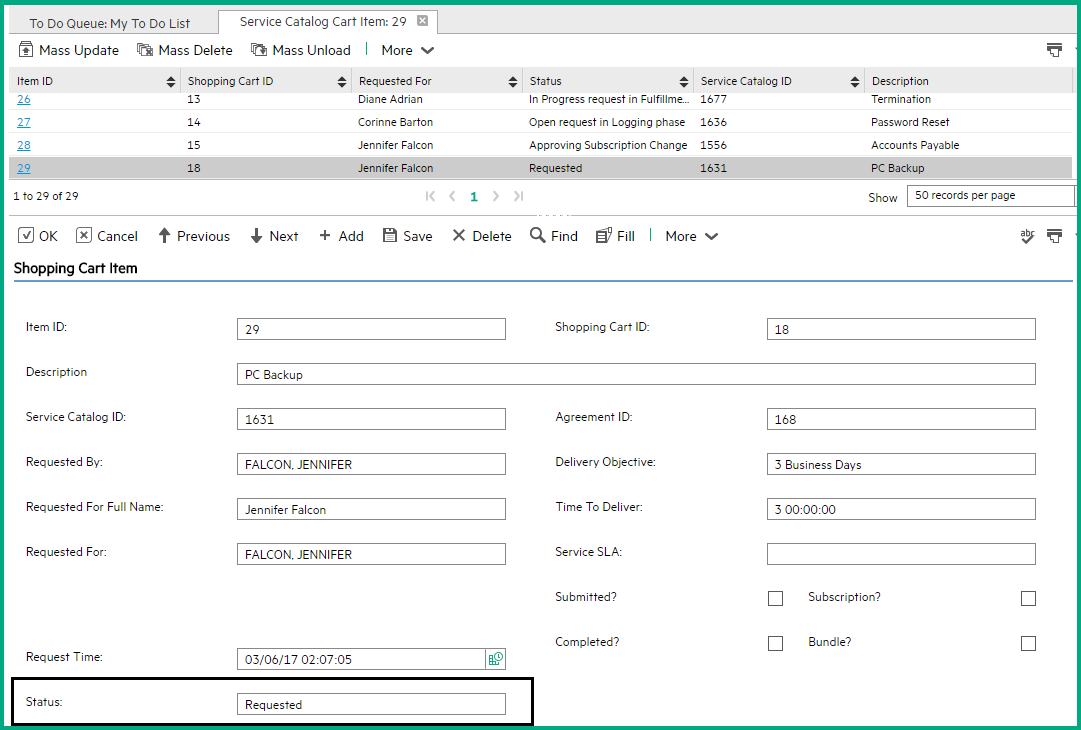Image resolution: width=1081 pixels, height=730 pixels.
Task: Click the spell check icon
Action: click(x=1026, y=236)
